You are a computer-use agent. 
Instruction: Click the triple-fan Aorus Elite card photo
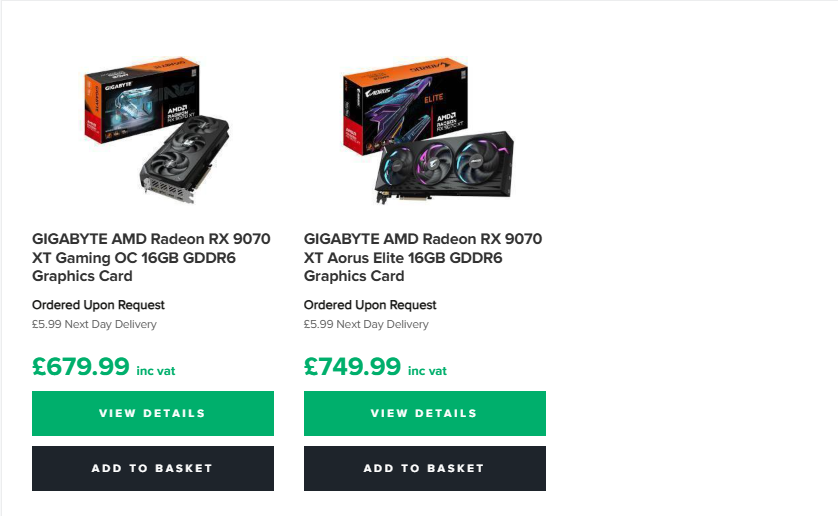(445, 165)
